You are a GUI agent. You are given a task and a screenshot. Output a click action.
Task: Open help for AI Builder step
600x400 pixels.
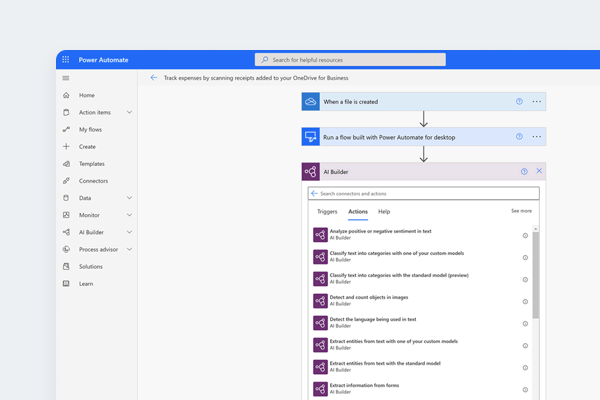(x=524, y=171)
